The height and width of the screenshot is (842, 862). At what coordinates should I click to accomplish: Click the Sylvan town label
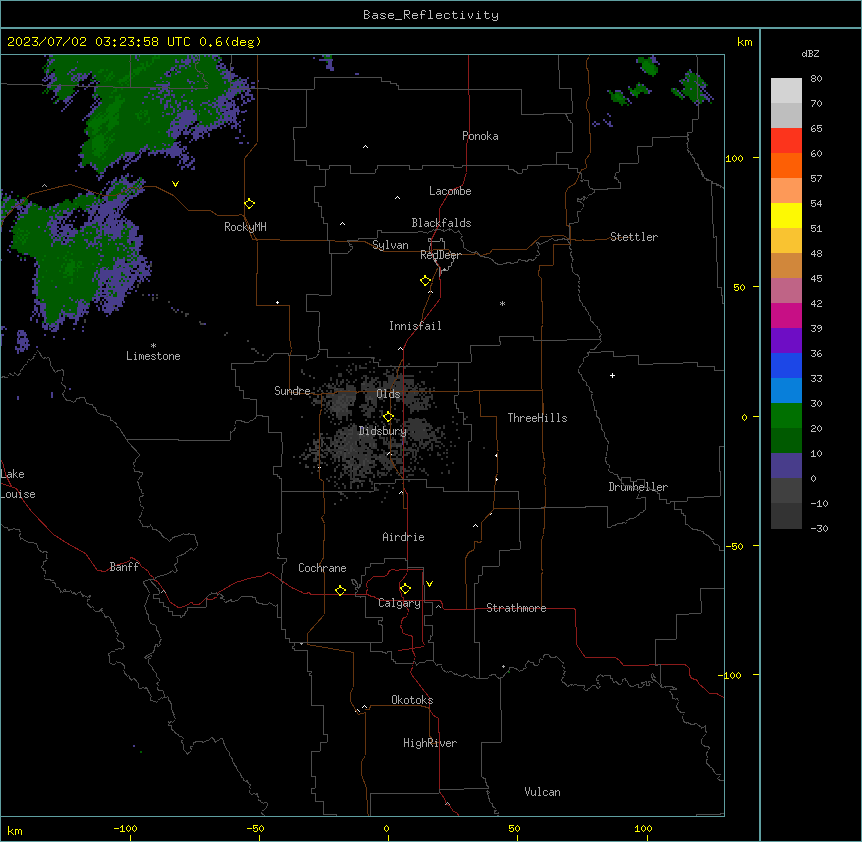point(390,245)
